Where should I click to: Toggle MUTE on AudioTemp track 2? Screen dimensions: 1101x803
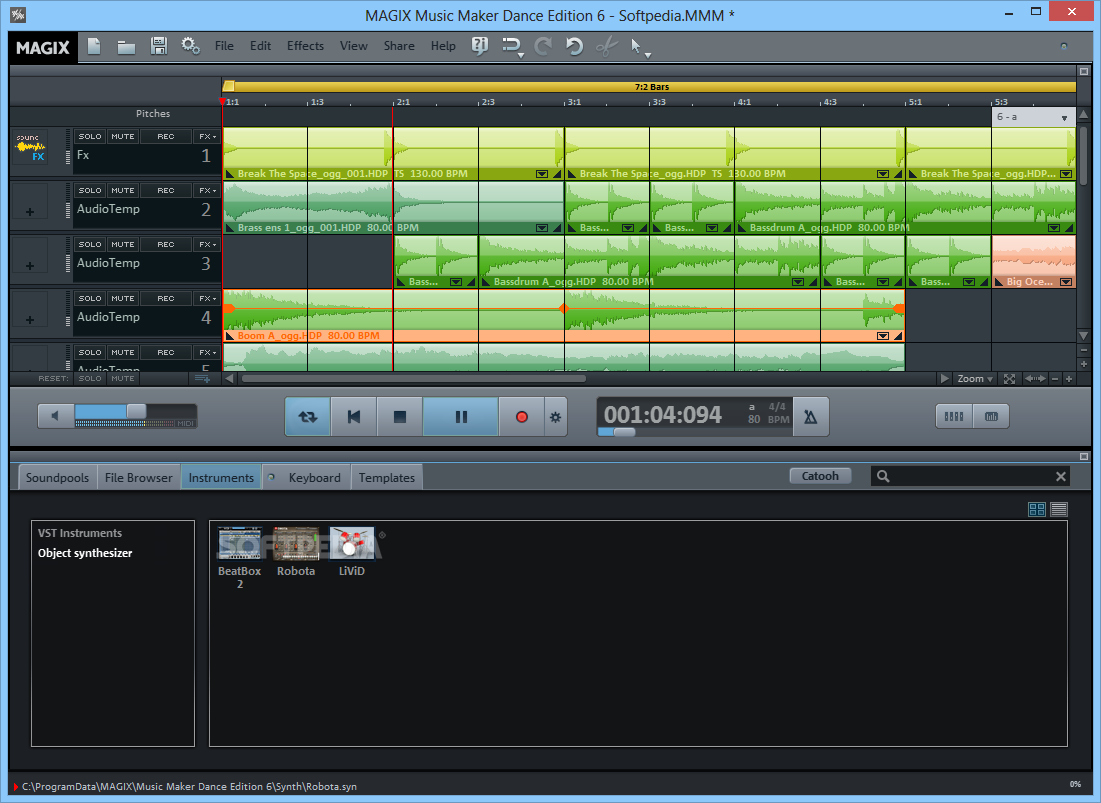point(123,190)
